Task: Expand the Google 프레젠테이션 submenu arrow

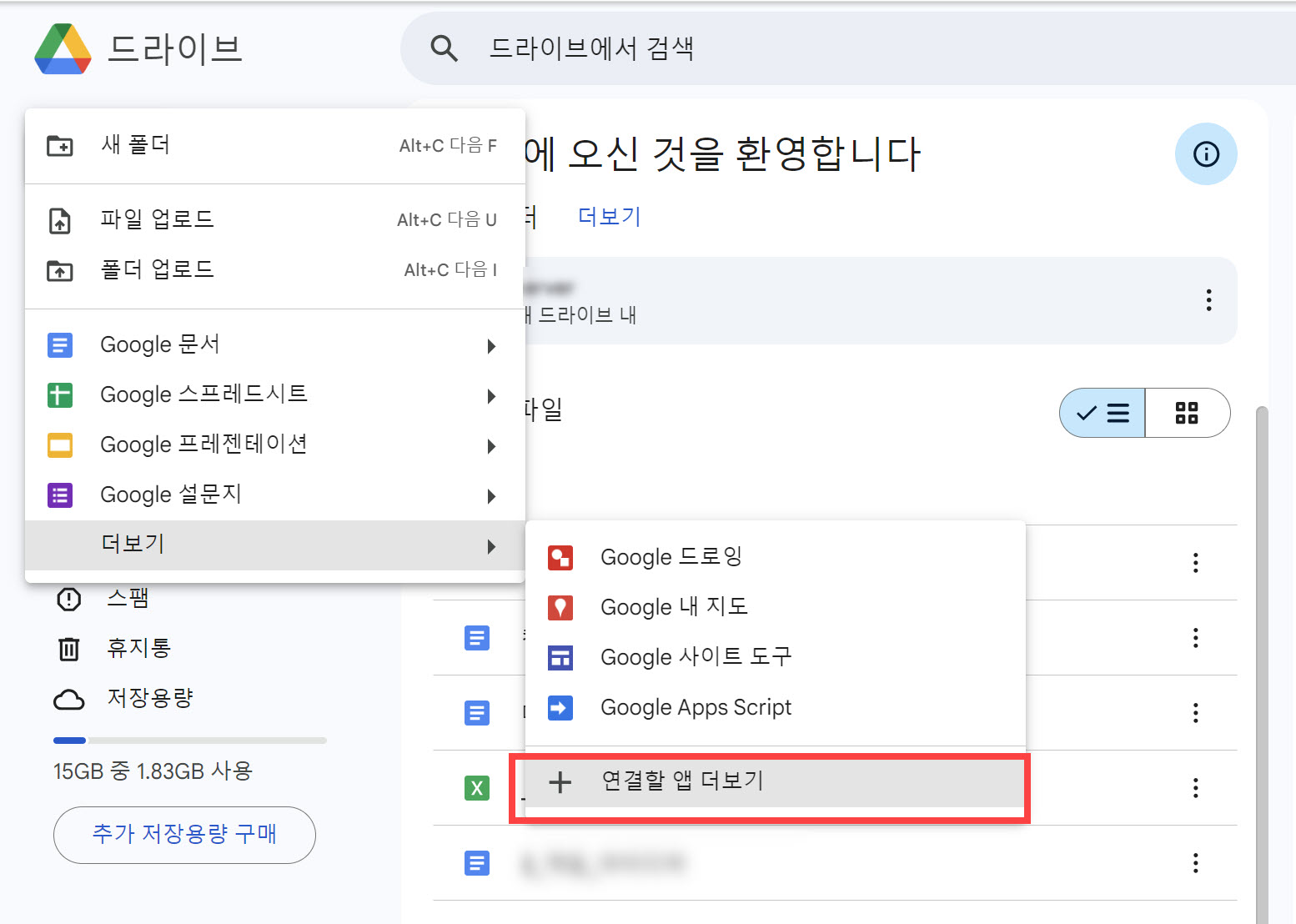Action: (492, 446)
